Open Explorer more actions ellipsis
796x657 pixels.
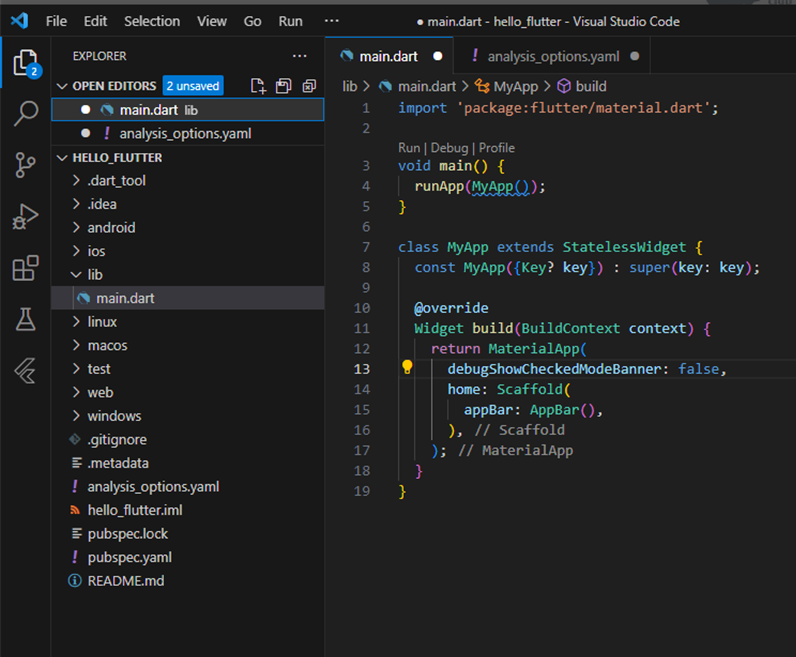[x=300, y=56]
